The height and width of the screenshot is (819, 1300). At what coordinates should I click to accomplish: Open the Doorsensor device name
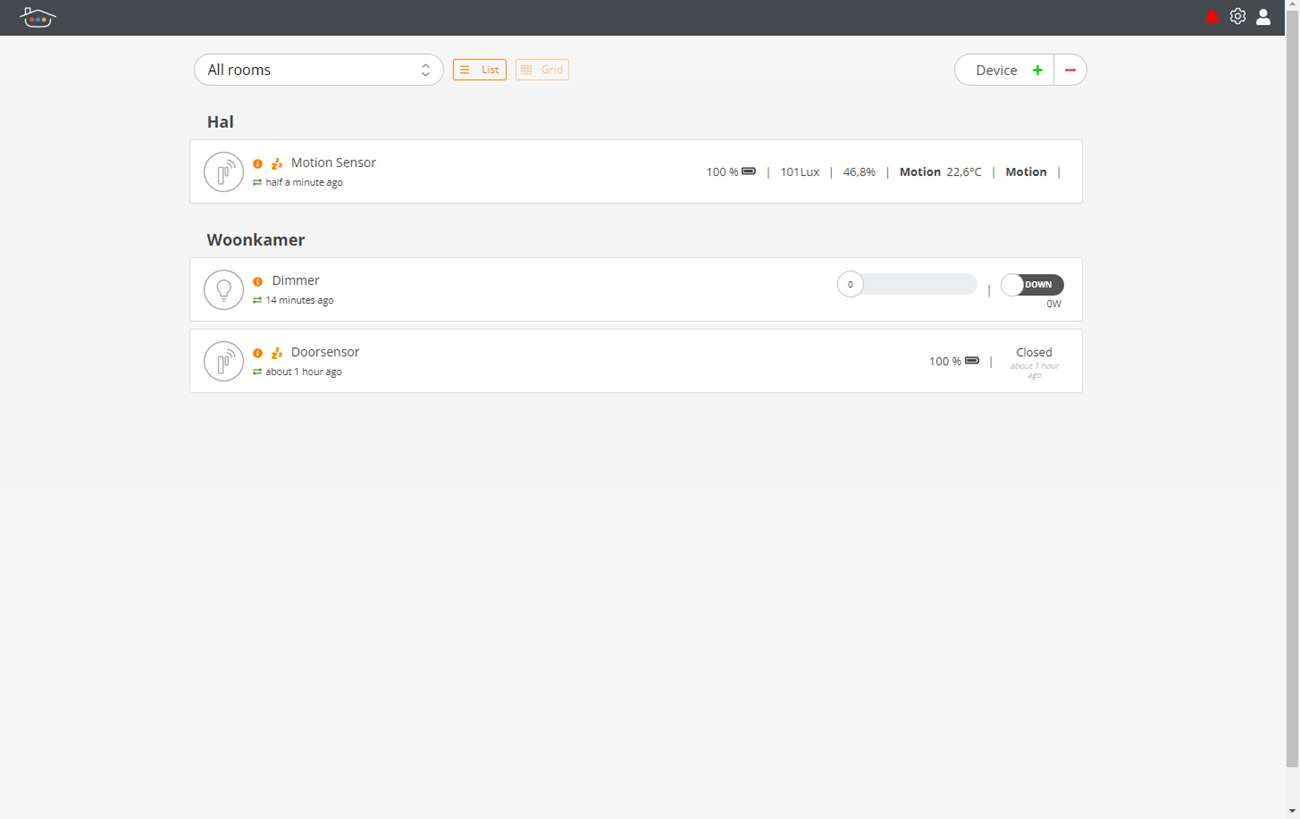pyautogui.click(x=325, y=352)
